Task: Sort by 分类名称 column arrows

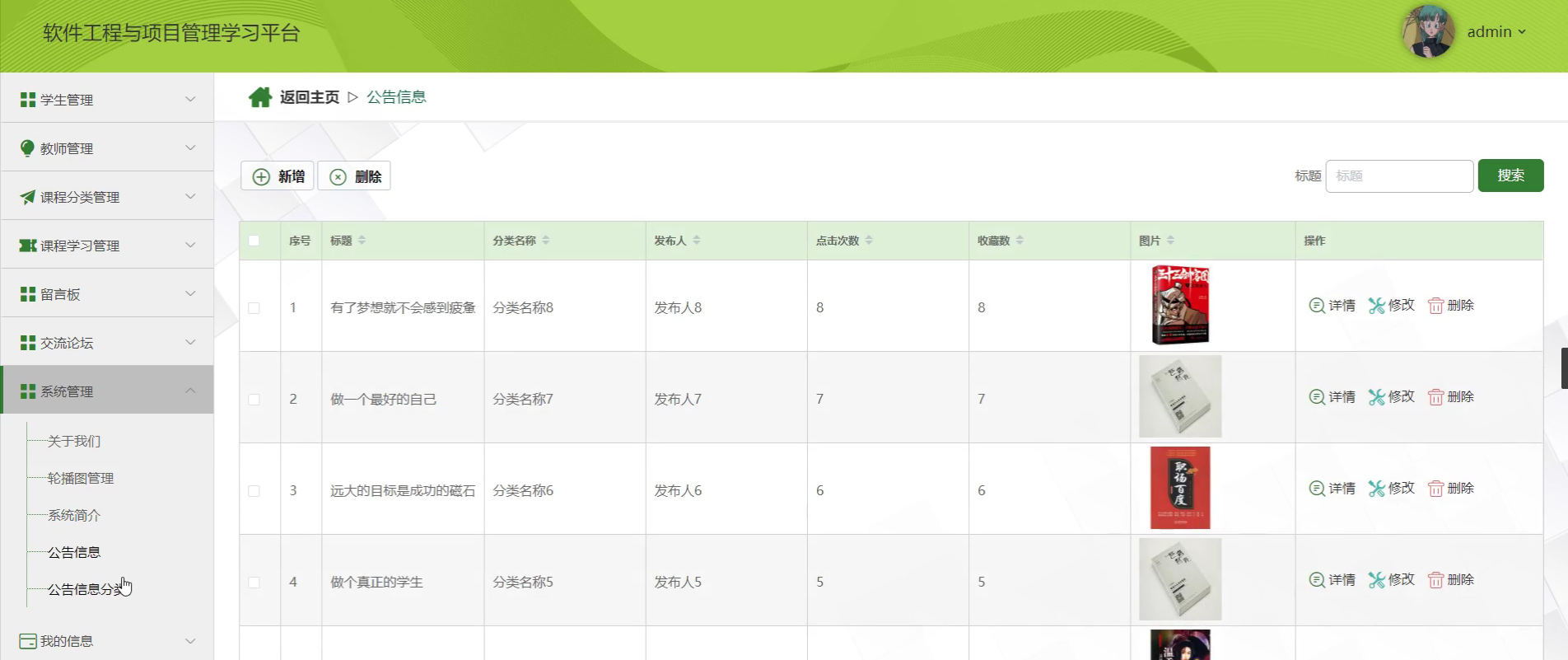Action: [x=546, y=241]
